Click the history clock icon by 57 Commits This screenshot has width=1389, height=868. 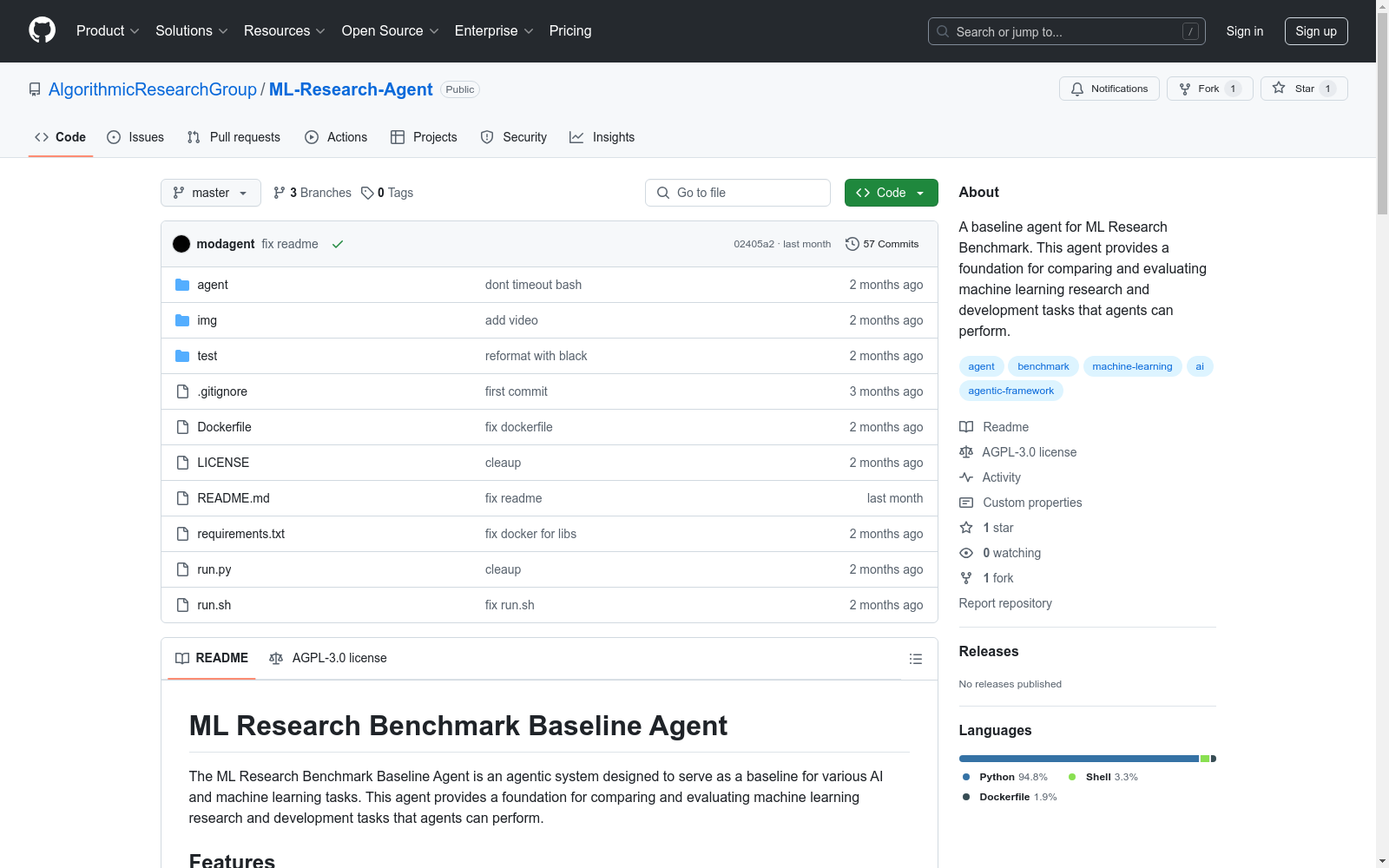click(852, 244)
